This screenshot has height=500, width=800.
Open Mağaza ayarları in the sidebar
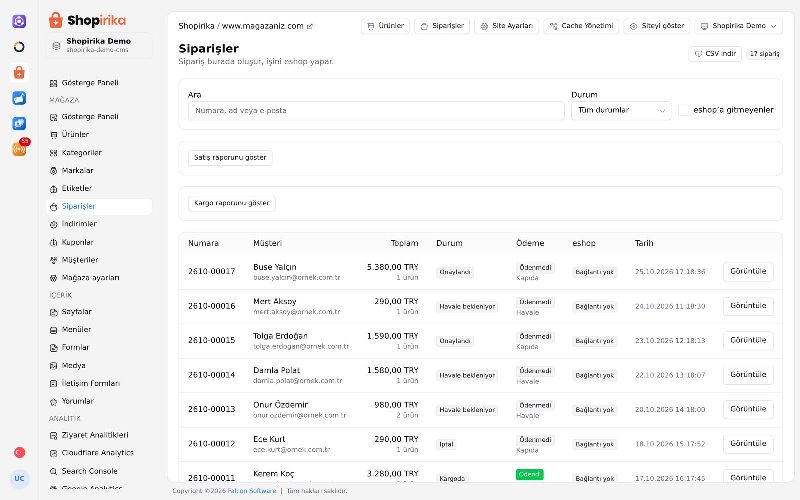98,278
